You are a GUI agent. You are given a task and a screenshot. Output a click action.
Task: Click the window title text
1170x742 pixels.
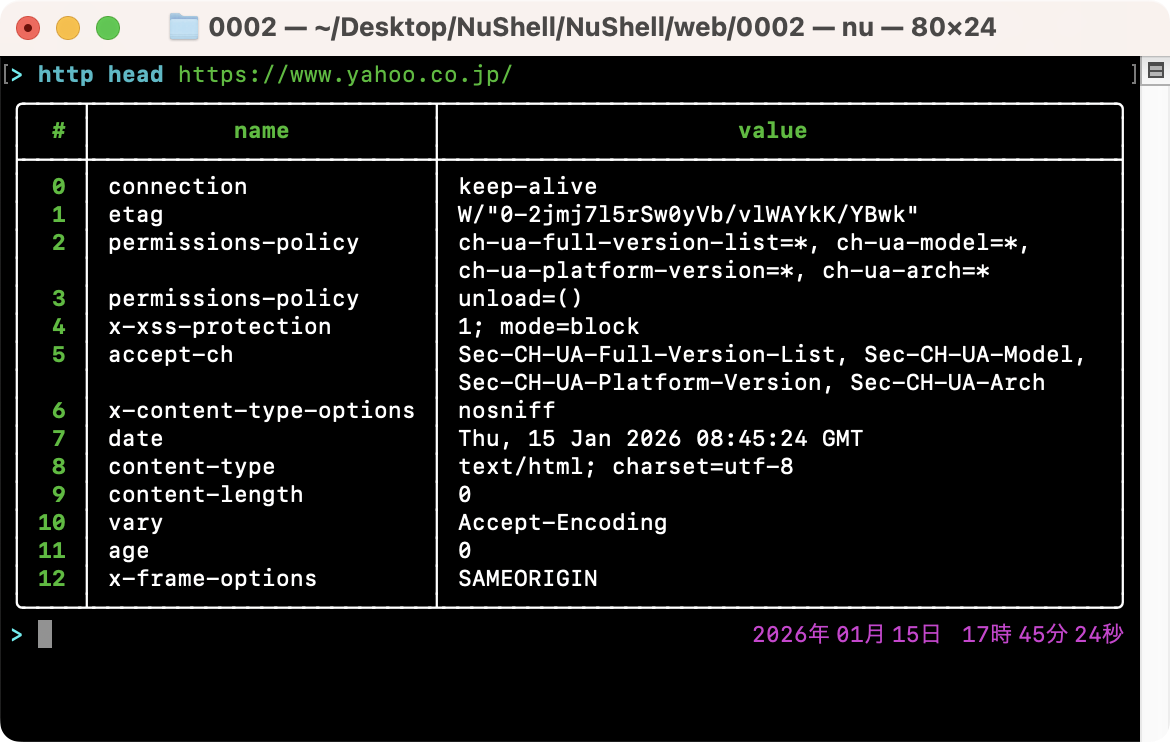(x=602, y=27)
